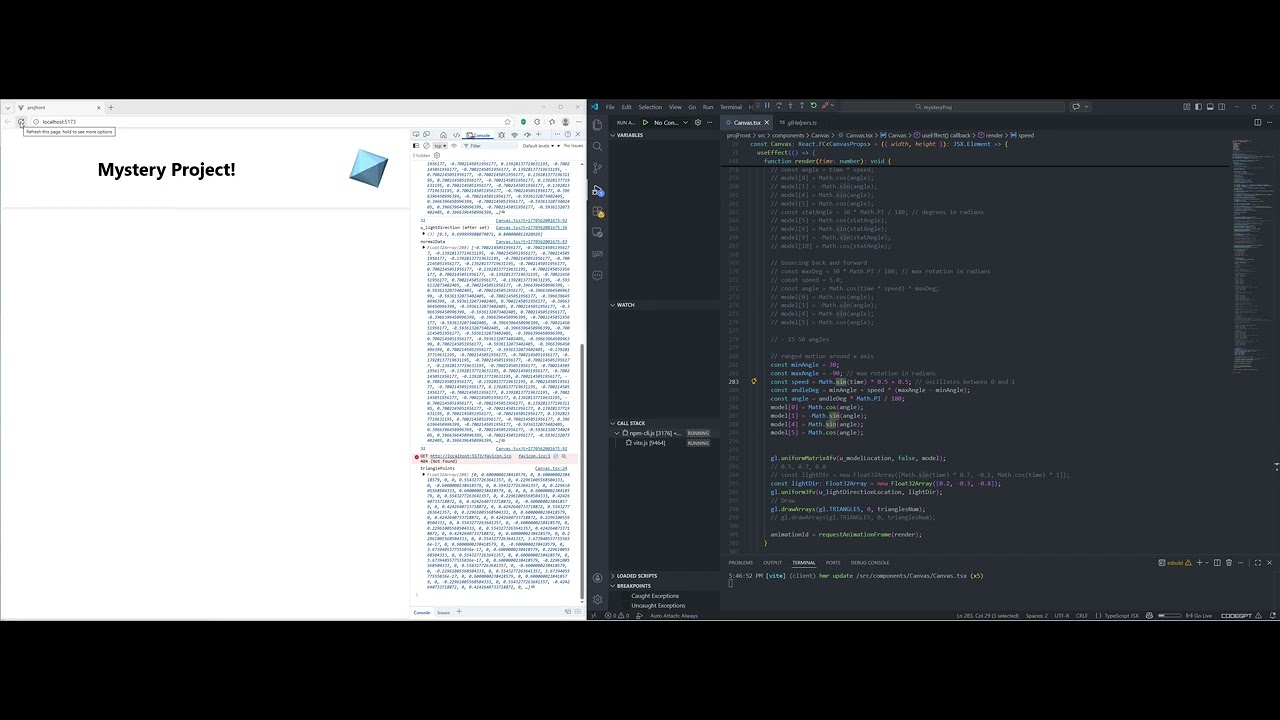Viewport: 1280px width, 720px height.
Task: Open the No Configuration debug dropdown
Action: [670, 122]
